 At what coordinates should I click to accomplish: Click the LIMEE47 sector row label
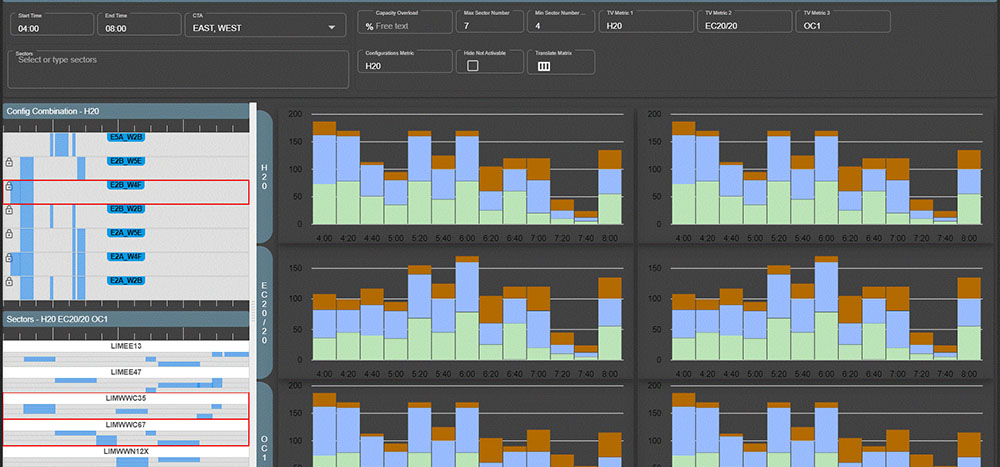[126, 371]
